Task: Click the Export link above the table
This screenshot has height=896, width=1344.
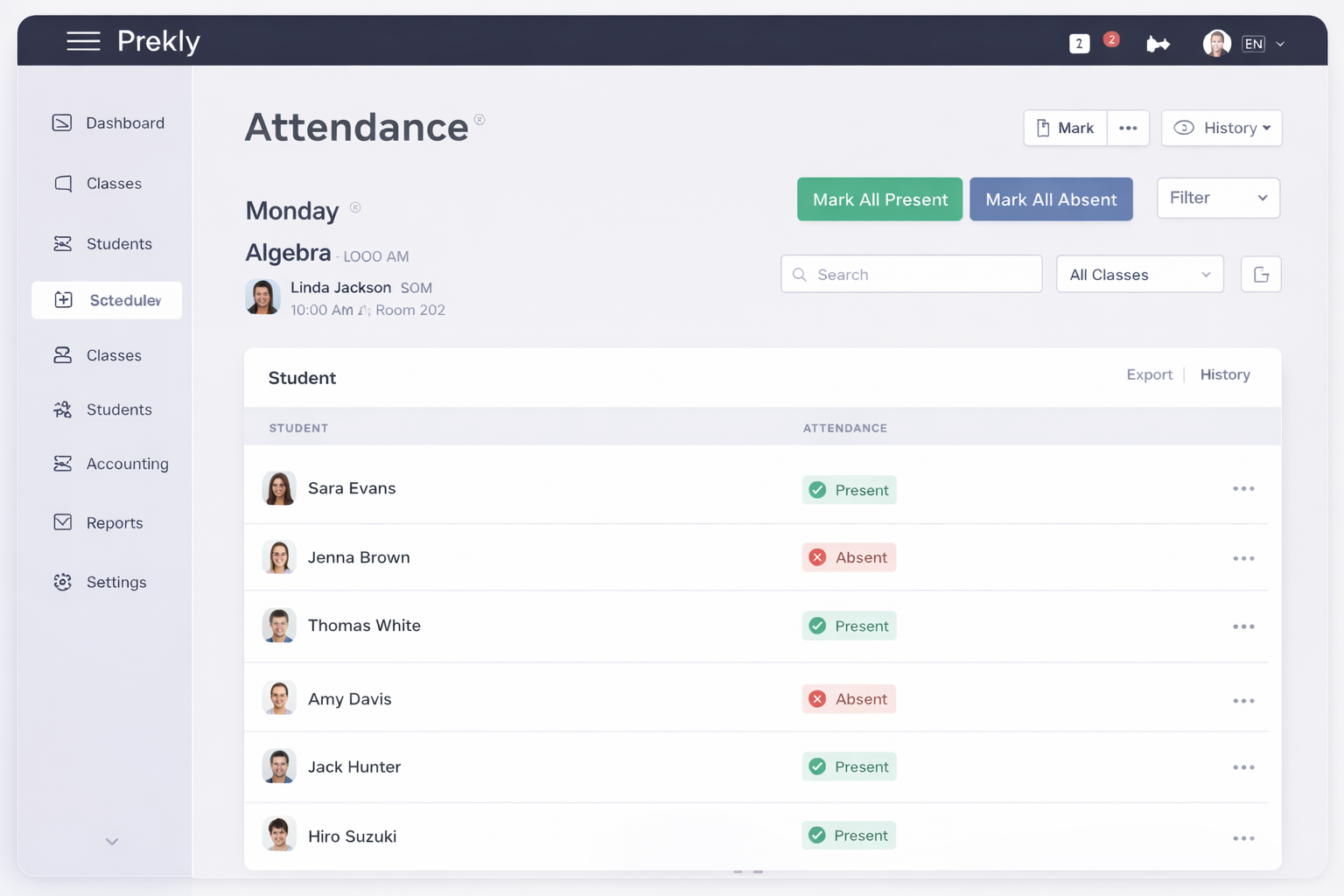Action: (1149, 374)
